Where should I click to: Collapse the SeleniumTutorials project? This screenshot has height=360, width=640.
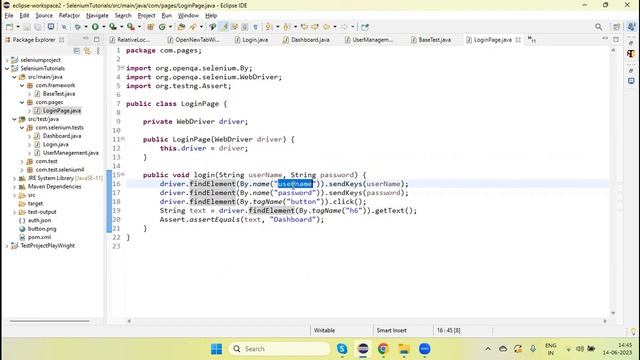coord(7,69)
